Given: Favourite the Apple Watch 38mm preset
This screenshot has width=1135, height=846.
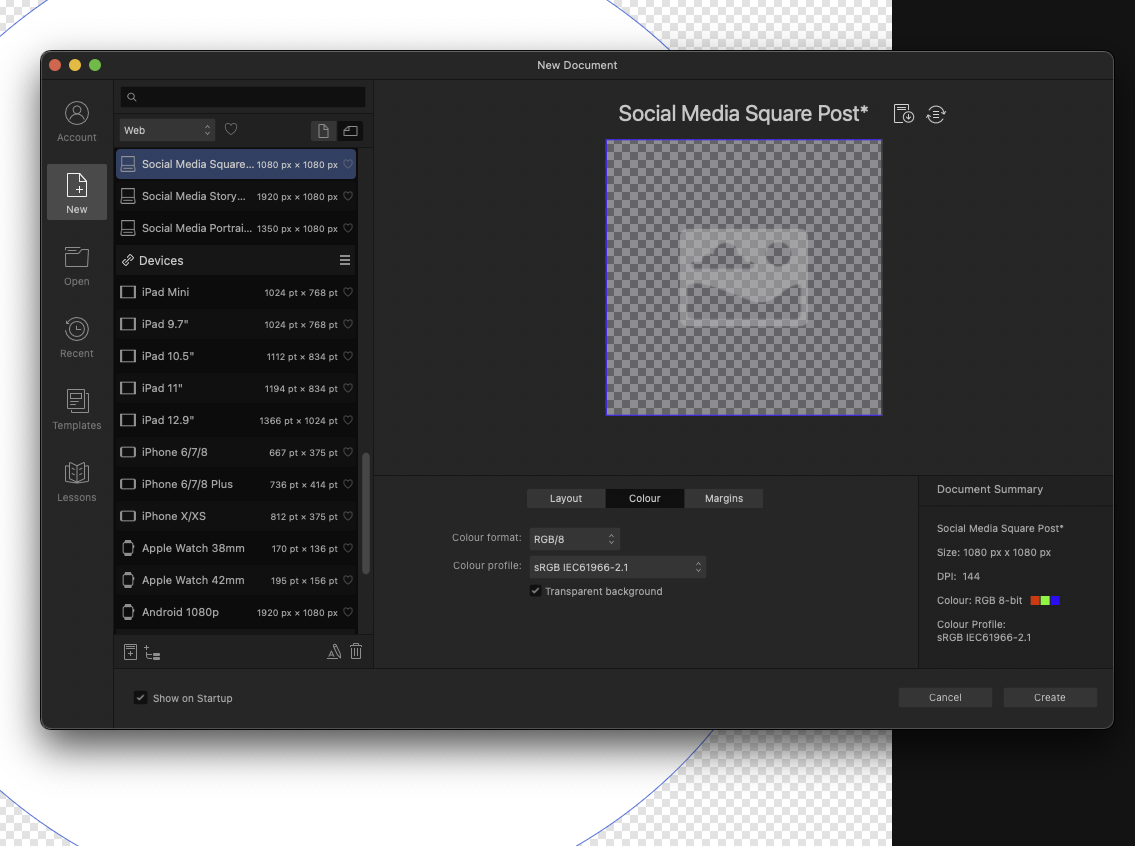Looking at the screenshot, I should 348,548.
